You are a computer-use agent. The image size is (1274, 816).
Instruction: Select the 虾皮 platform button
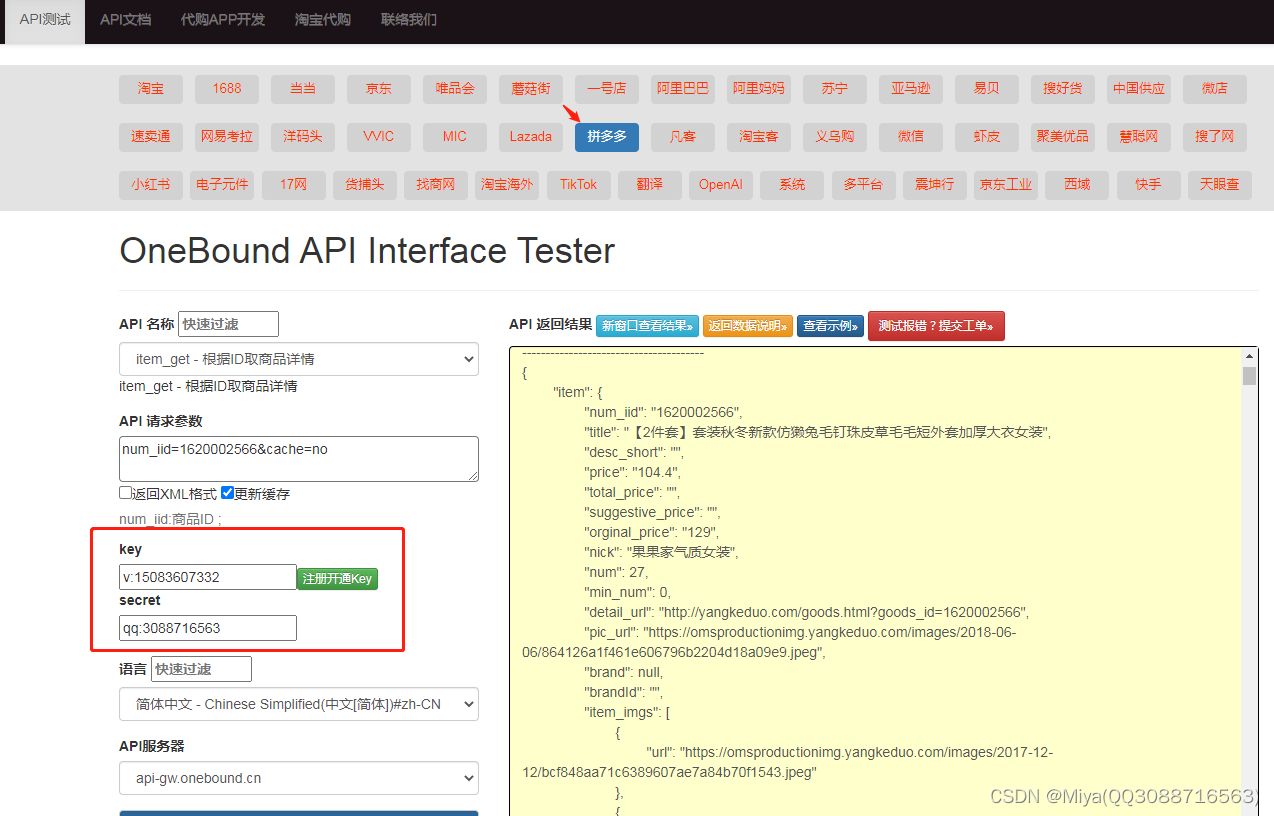[987, 136]
